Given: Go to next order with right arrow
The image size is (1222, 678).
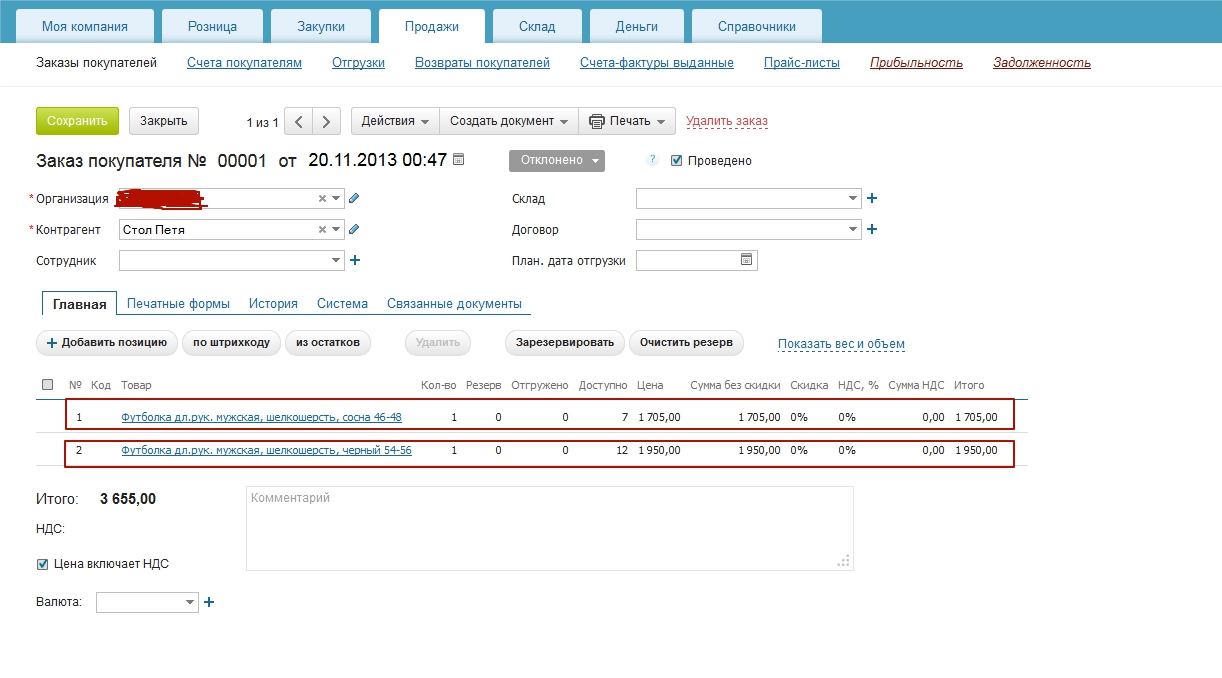Looking at the screenshot, I should click(x=326, y=121).
